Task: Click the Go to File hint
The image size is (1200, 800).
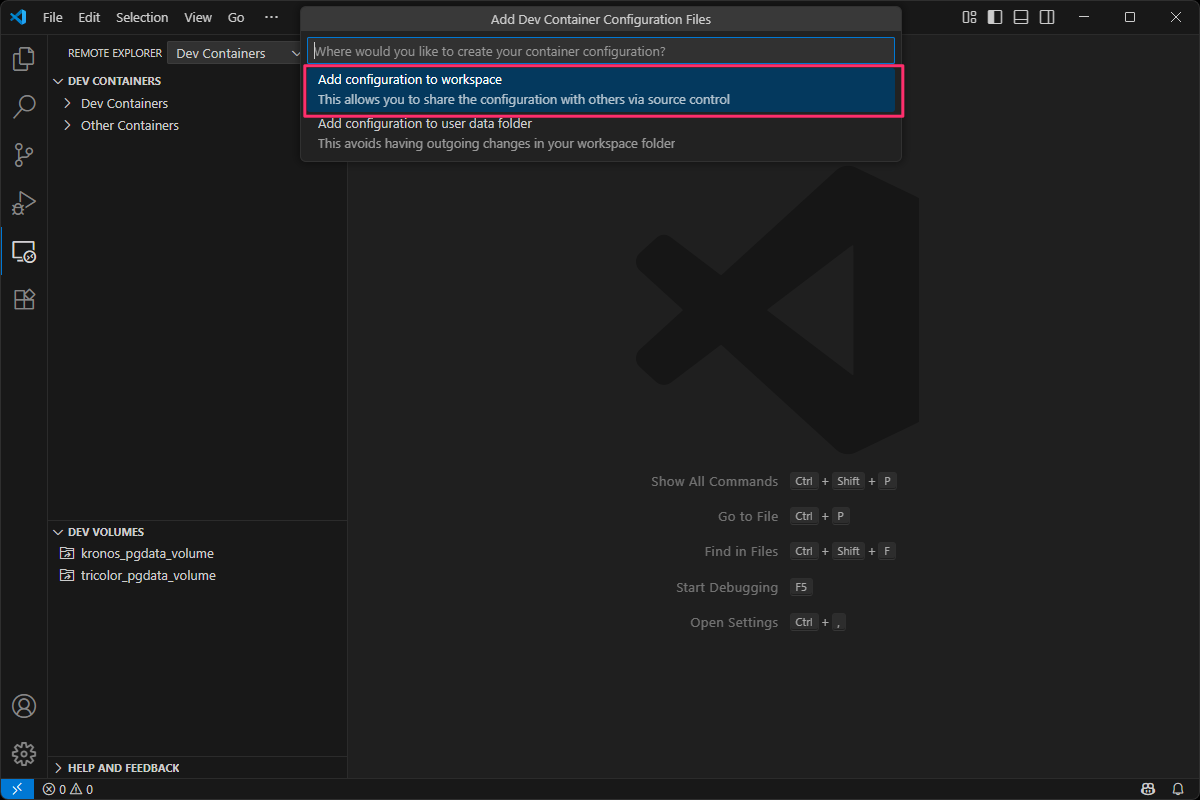Action: click(748, 516)
